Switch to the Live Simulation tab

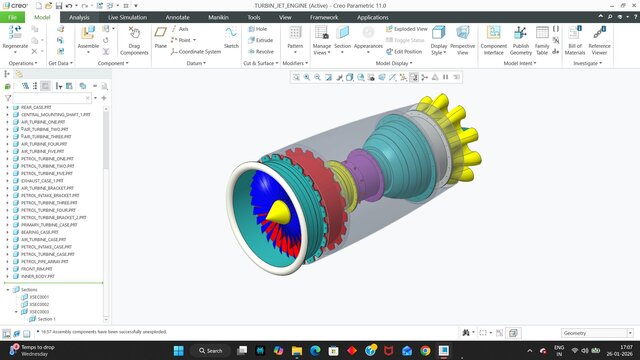pos(127,17)
